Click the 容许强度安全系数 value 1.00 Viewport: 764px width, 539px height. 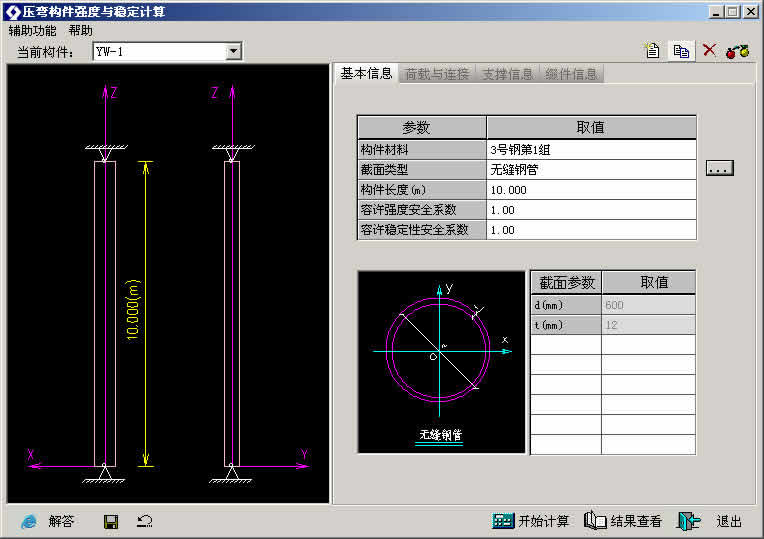tap(591, 210)
